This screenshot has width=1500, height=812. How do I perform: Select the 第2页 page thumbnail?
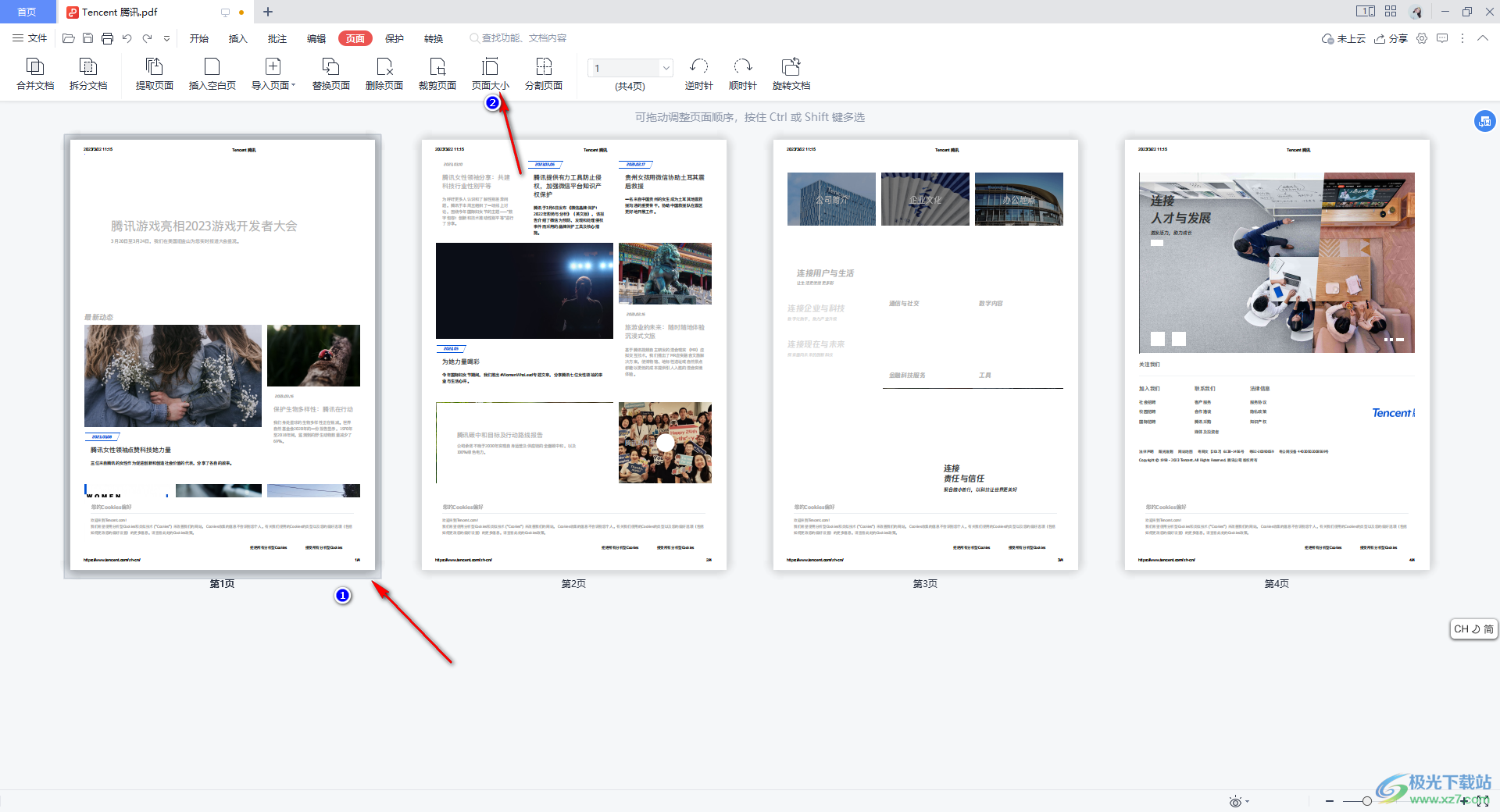coord(574,354)
